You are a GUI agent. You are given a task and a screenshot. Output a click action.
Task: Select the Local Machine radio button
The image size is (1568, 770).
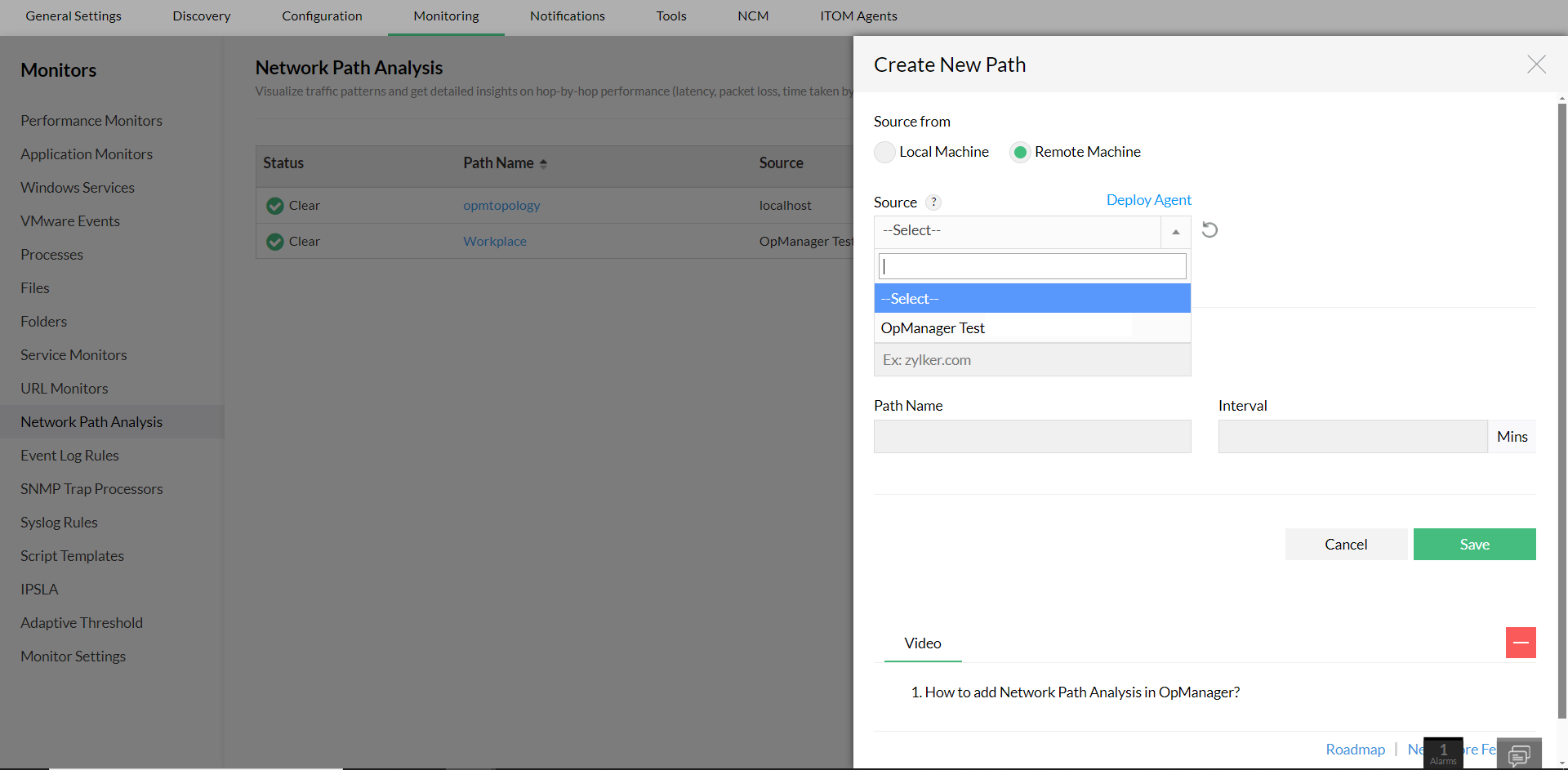coord(884,152)
